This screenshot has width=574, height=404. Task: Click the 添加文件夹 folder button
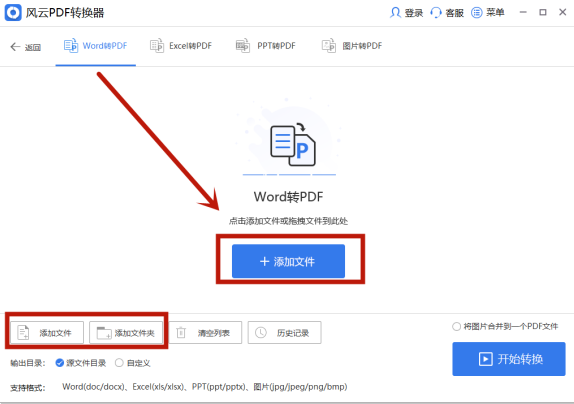tap(126, 333)
